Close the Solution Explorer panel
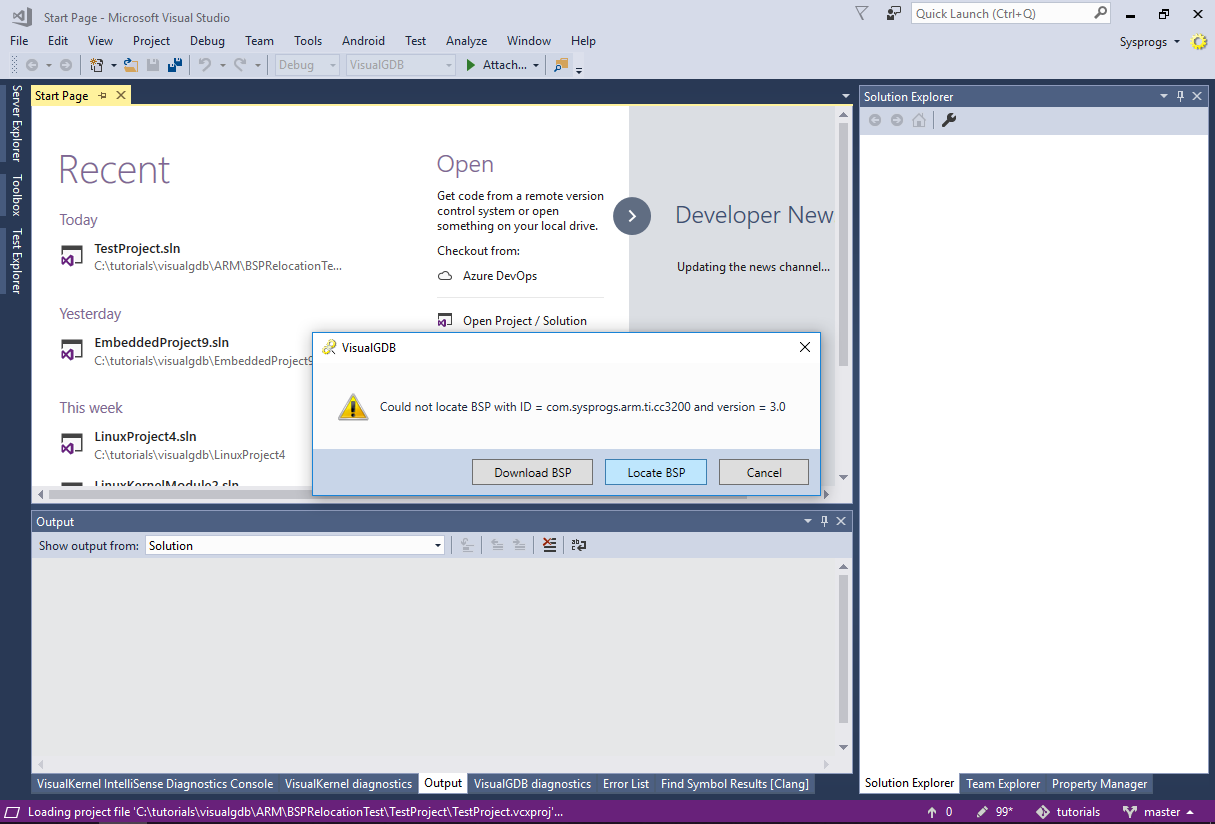 click(x=1197, y=96)
